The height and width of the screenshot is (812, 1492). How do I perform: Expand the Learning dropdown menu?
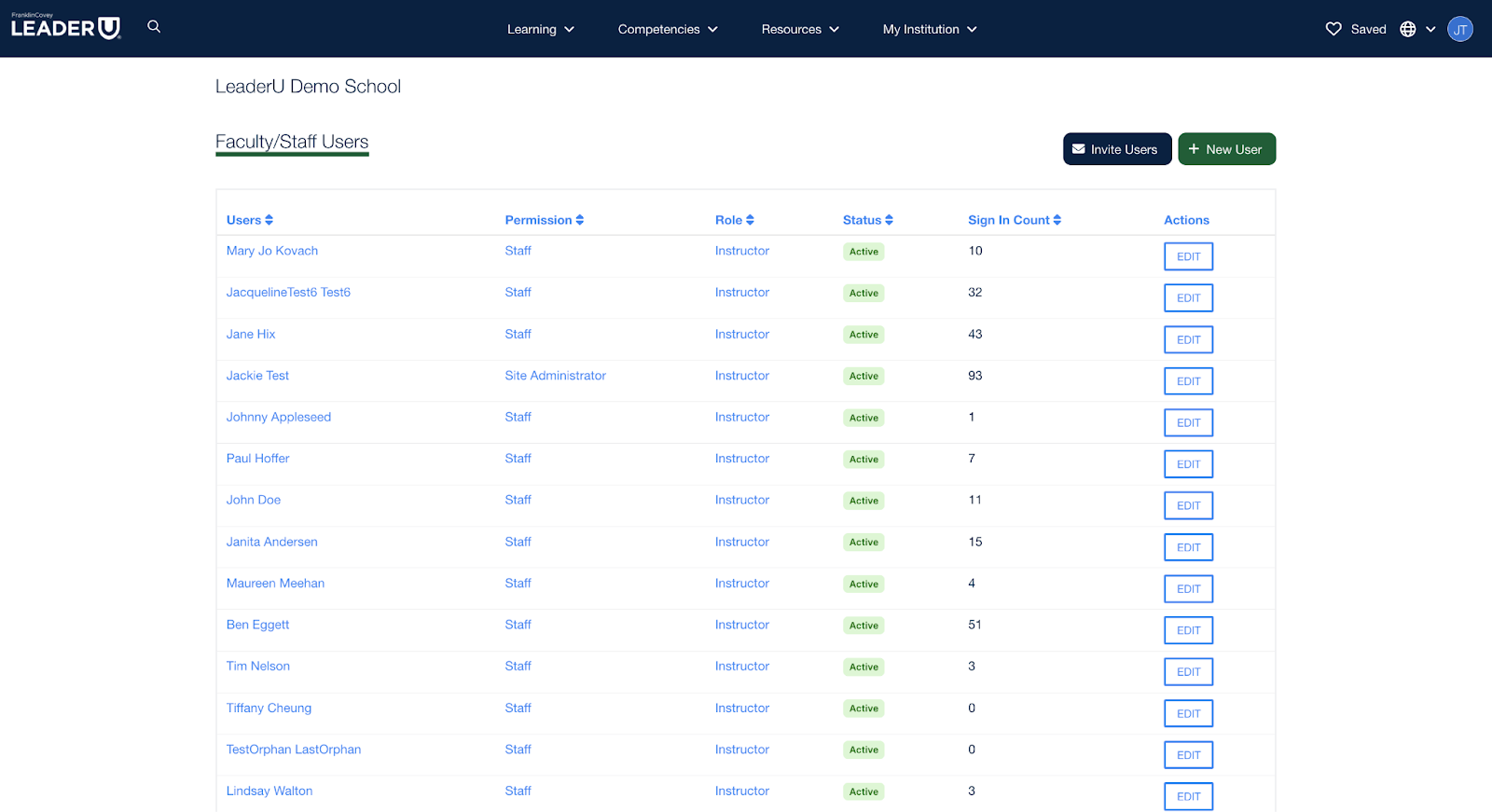(x=540, y=29)
